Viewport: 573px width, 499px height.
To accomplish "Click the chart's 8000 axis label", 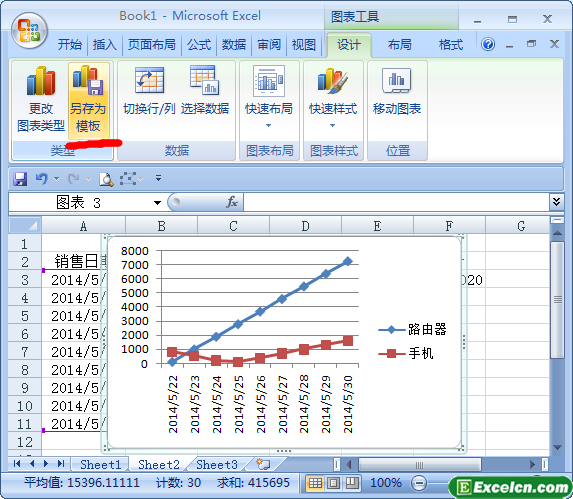I will [134, 251].
